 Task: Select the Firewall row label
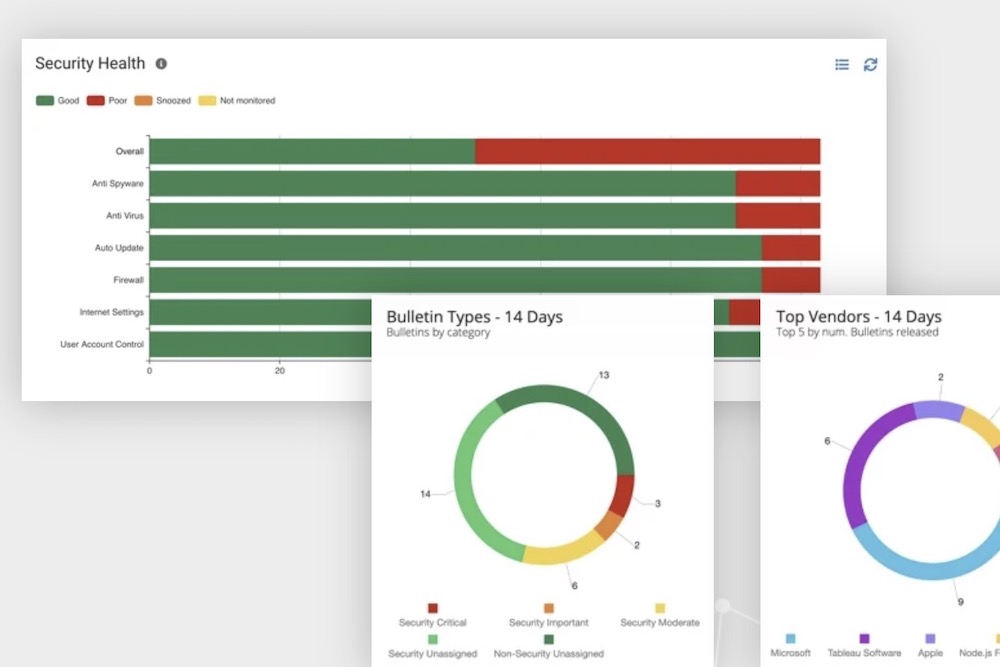point(128,280)
